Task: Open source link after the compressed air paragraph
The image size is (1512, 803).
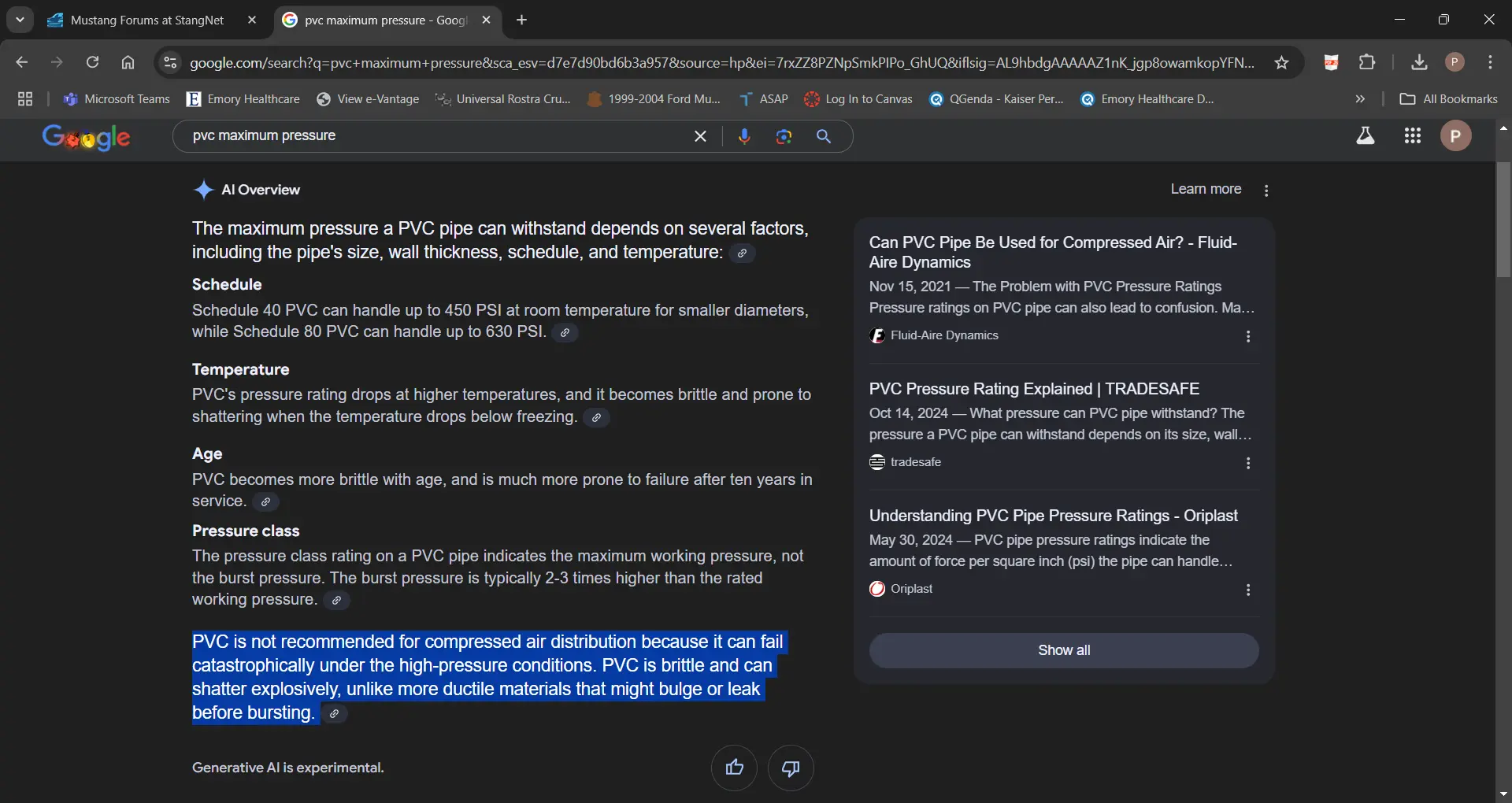Action: pos(334,713)
